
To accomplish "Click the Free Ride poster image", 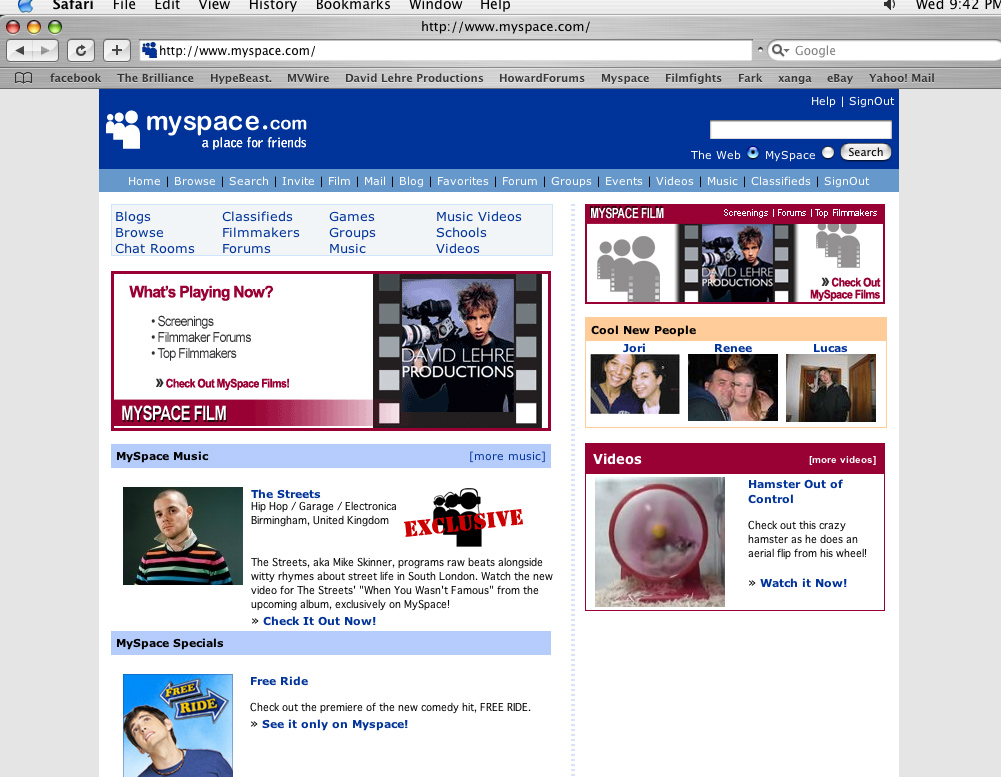I will pyautogui.click(x=178, y=725).
